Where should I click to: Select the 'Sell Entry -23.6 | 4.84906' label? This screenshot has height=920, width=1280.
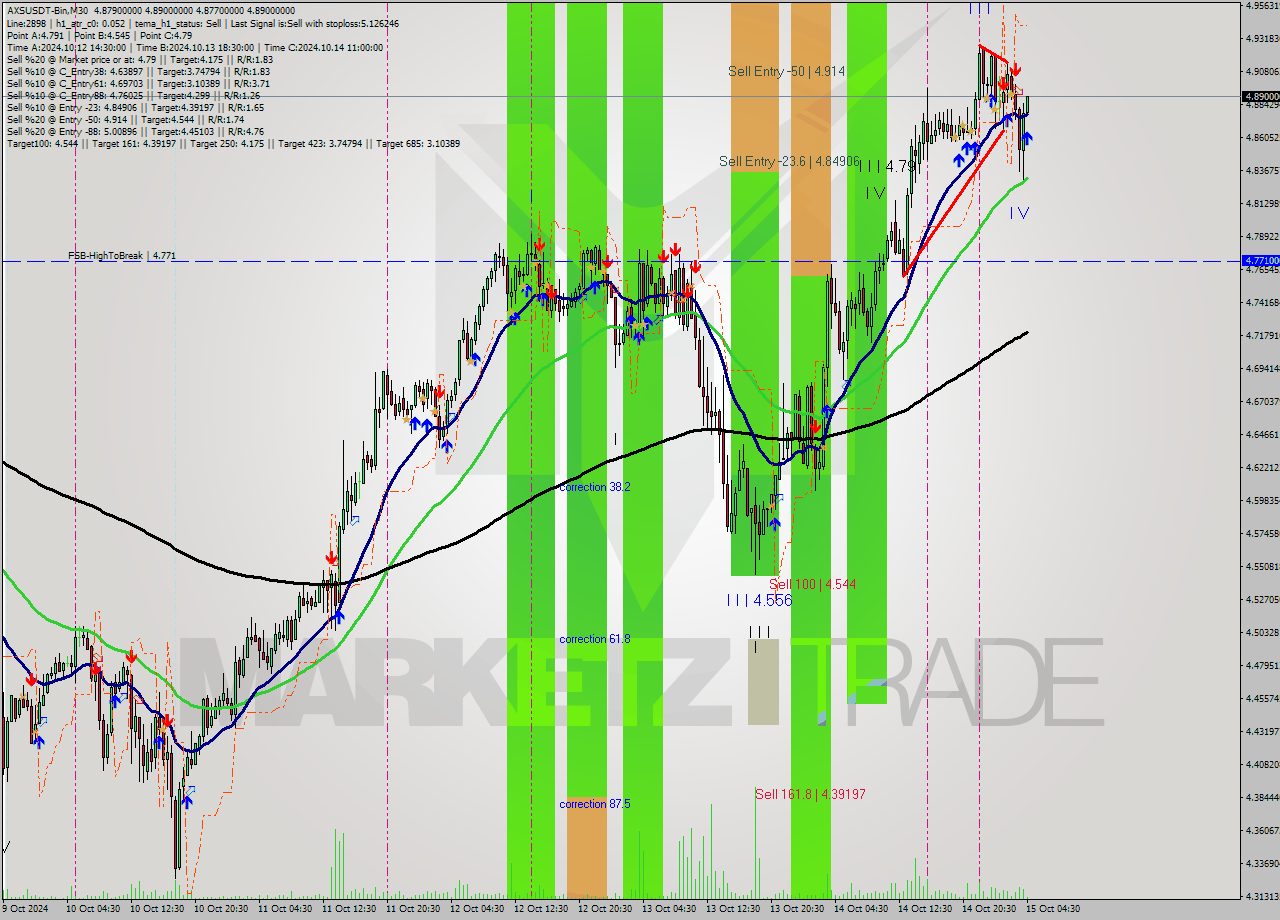coord(789,161)
